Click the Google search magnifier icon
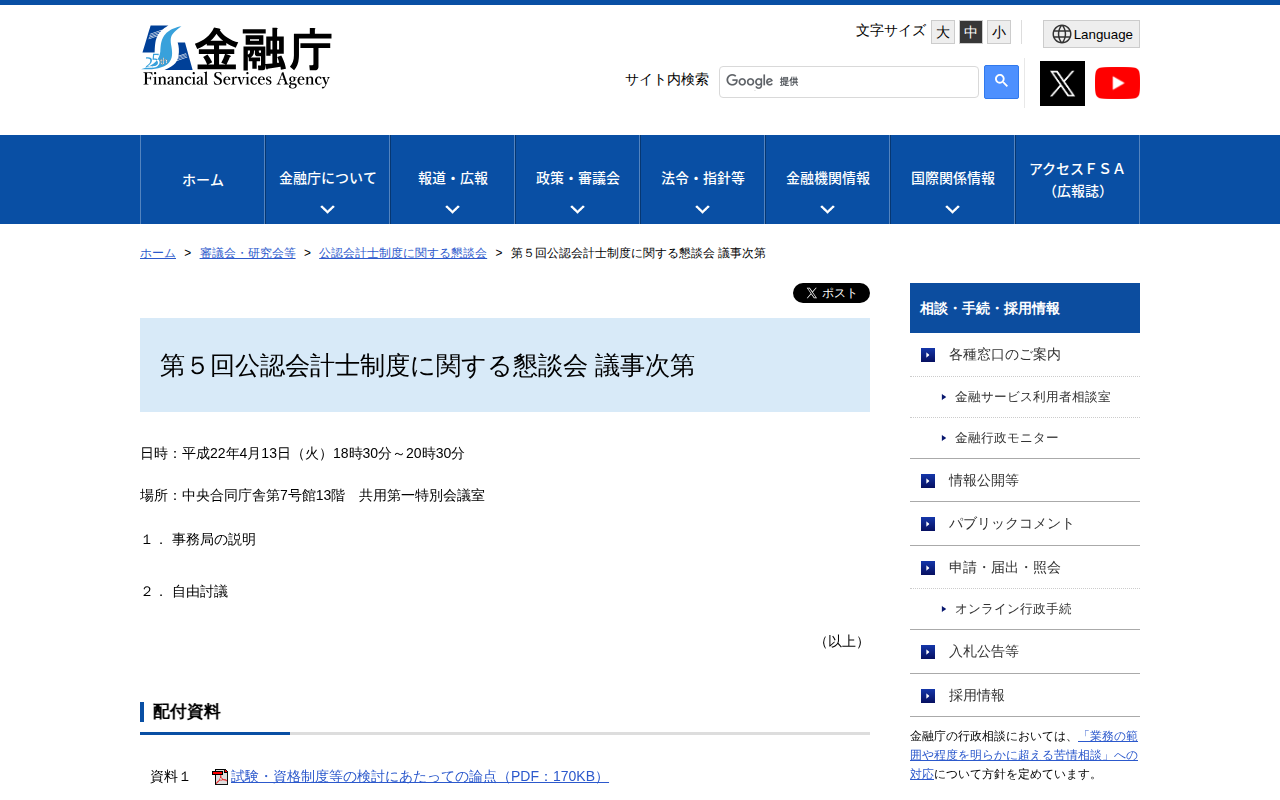This screenshot has height=800, width=1280. click(1000, 81)
